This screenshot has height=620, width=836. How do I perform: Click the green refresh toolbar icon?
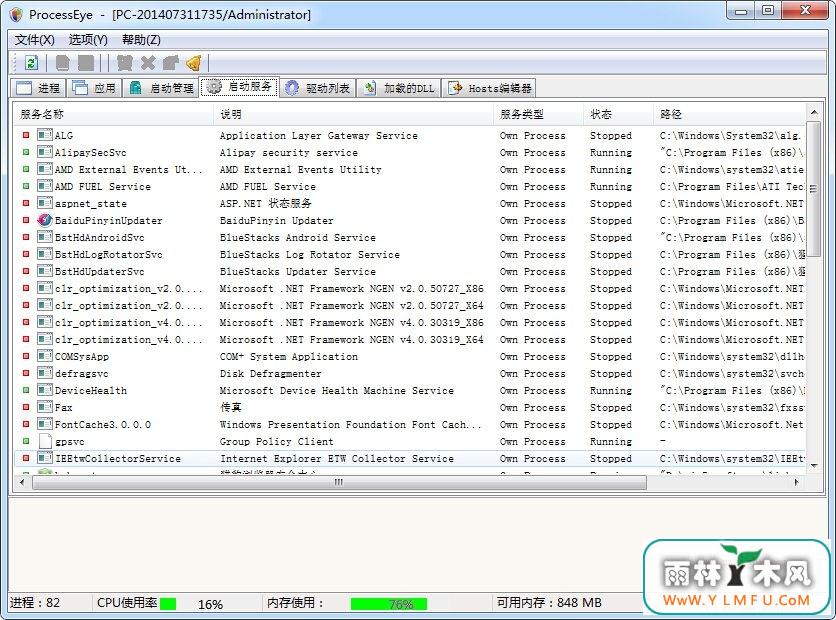coord(31,63)
